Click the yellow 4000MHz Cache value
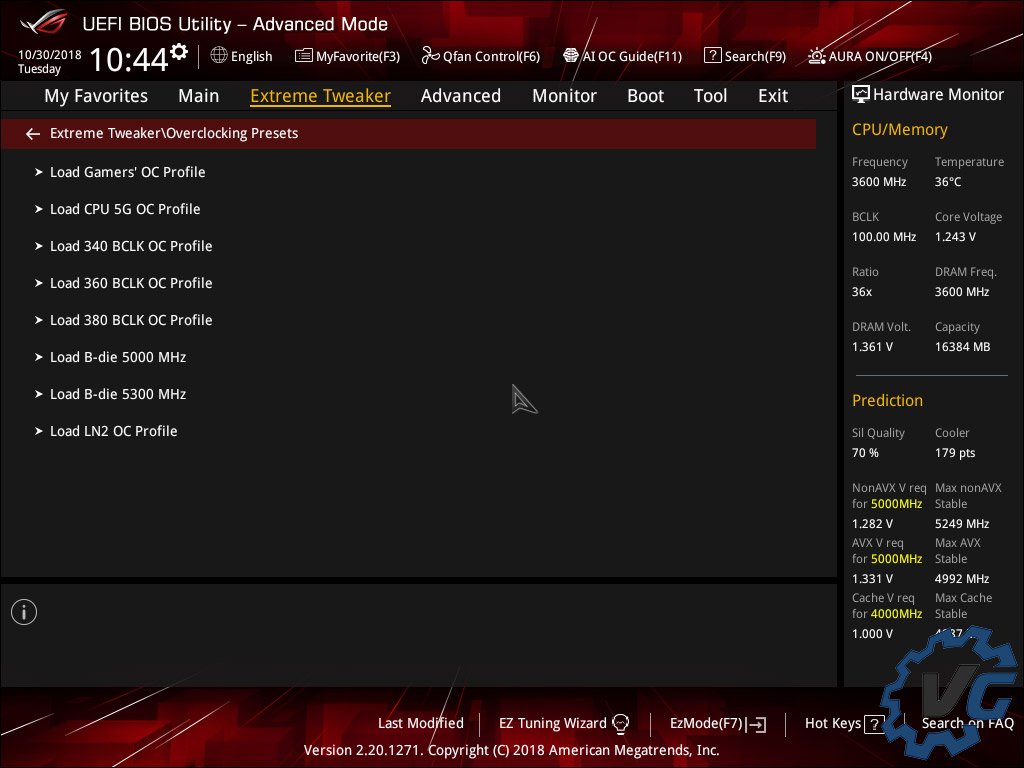 click(897, 614)
